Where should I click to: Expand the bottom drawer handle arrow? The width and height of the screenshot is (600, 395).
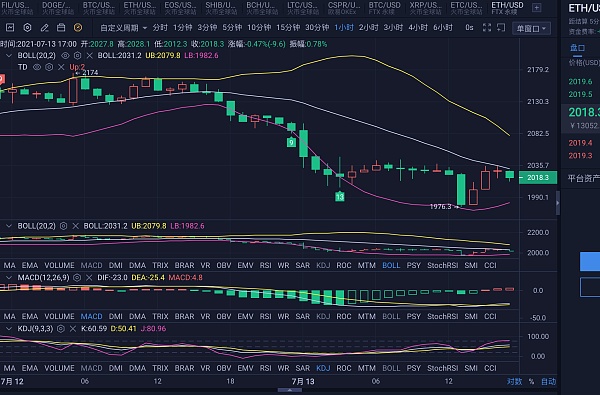pyautogui.click(x=290, y=390)
